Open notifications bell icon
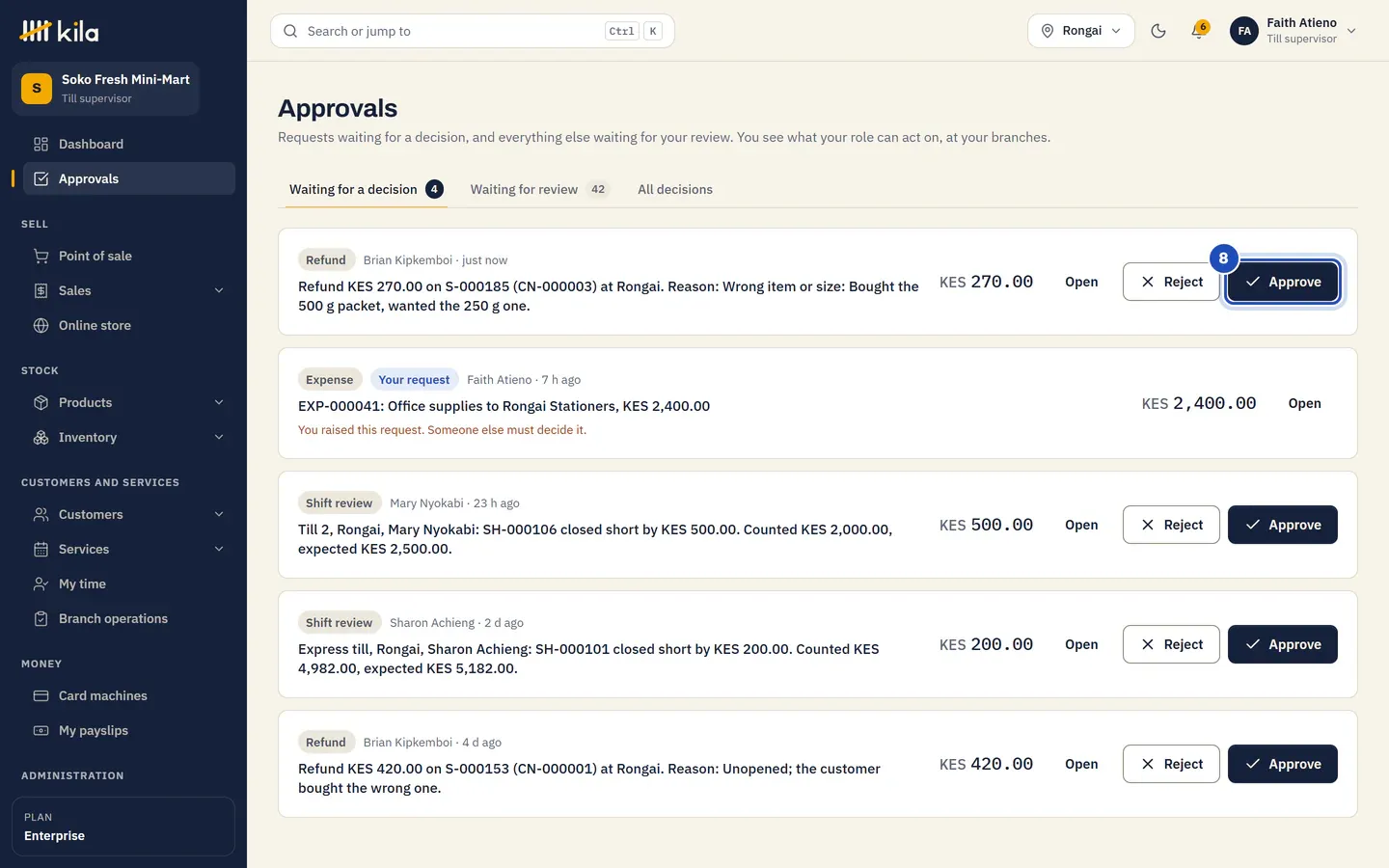Screen dimensions: 1389x868 pyautogui.click(x=1198, y=31)
